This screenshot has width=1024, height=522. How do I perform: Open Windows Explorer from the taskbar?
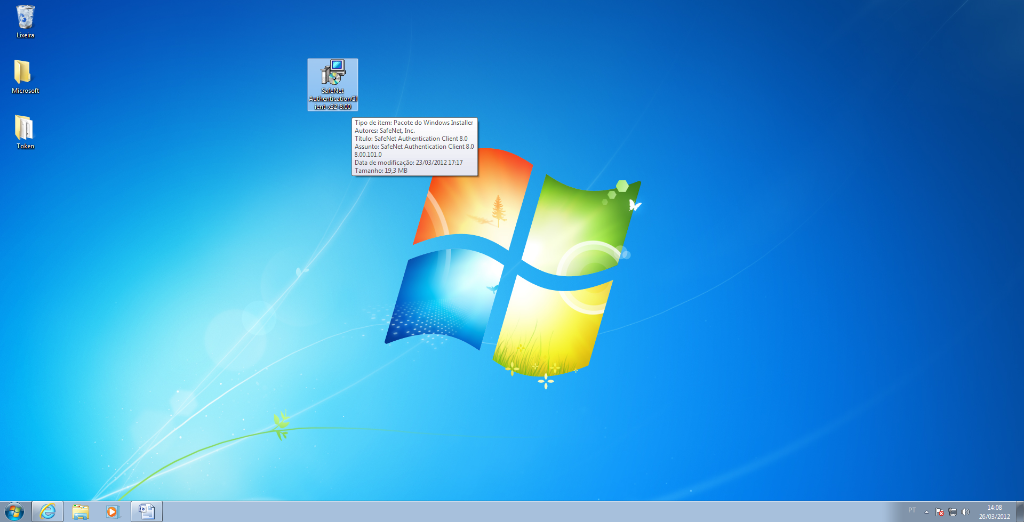tap(81, 511)
